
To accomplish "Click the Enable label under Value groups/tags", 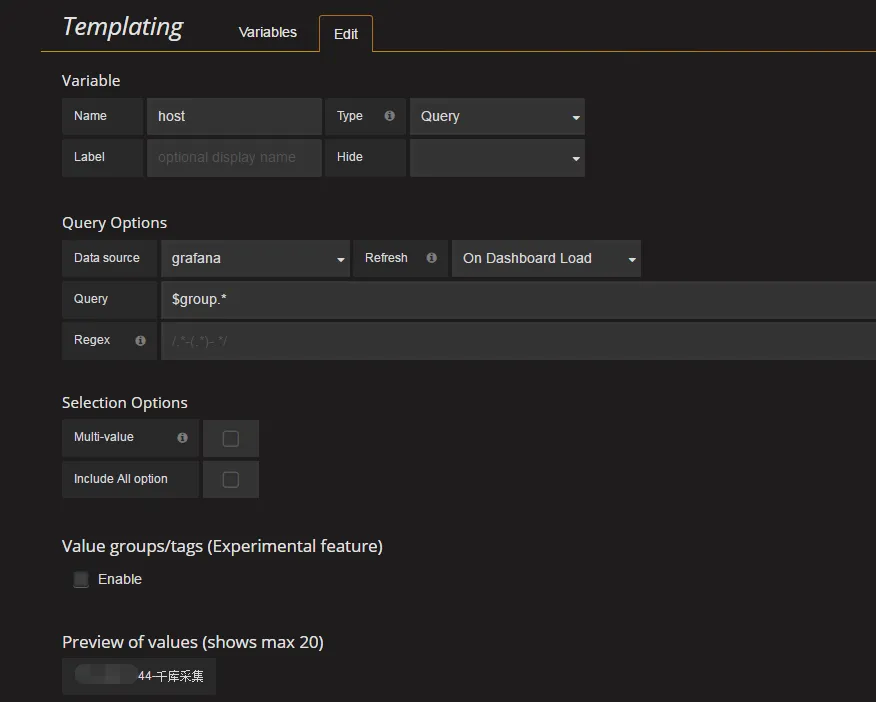I will [x=120, y=580].
